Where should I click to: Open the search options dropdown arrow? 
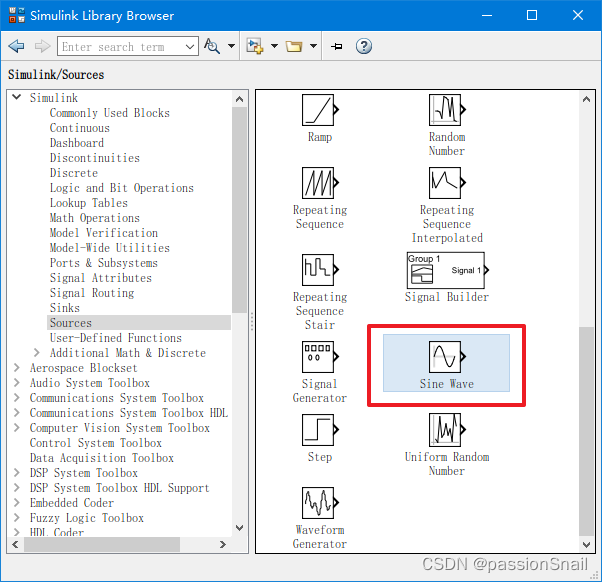[231, 46]
